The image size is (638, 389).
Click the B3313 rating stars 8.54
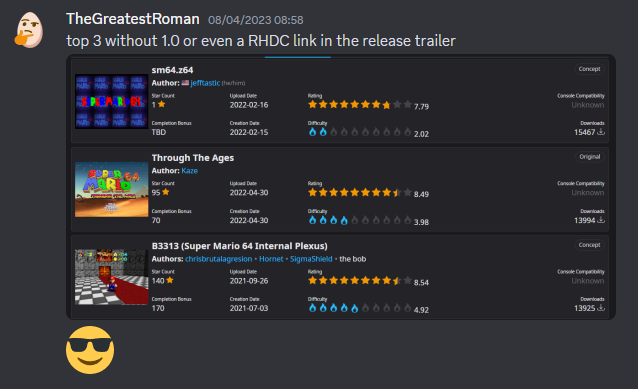(x=360, y=280)
